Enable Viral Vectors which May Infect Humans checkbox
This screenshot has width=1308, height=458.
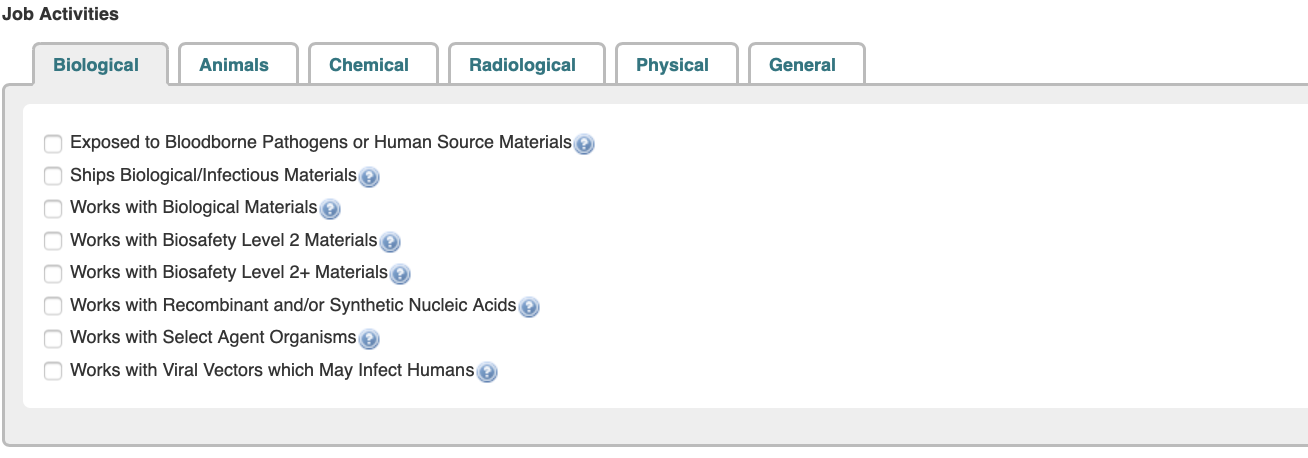[53, 371]
